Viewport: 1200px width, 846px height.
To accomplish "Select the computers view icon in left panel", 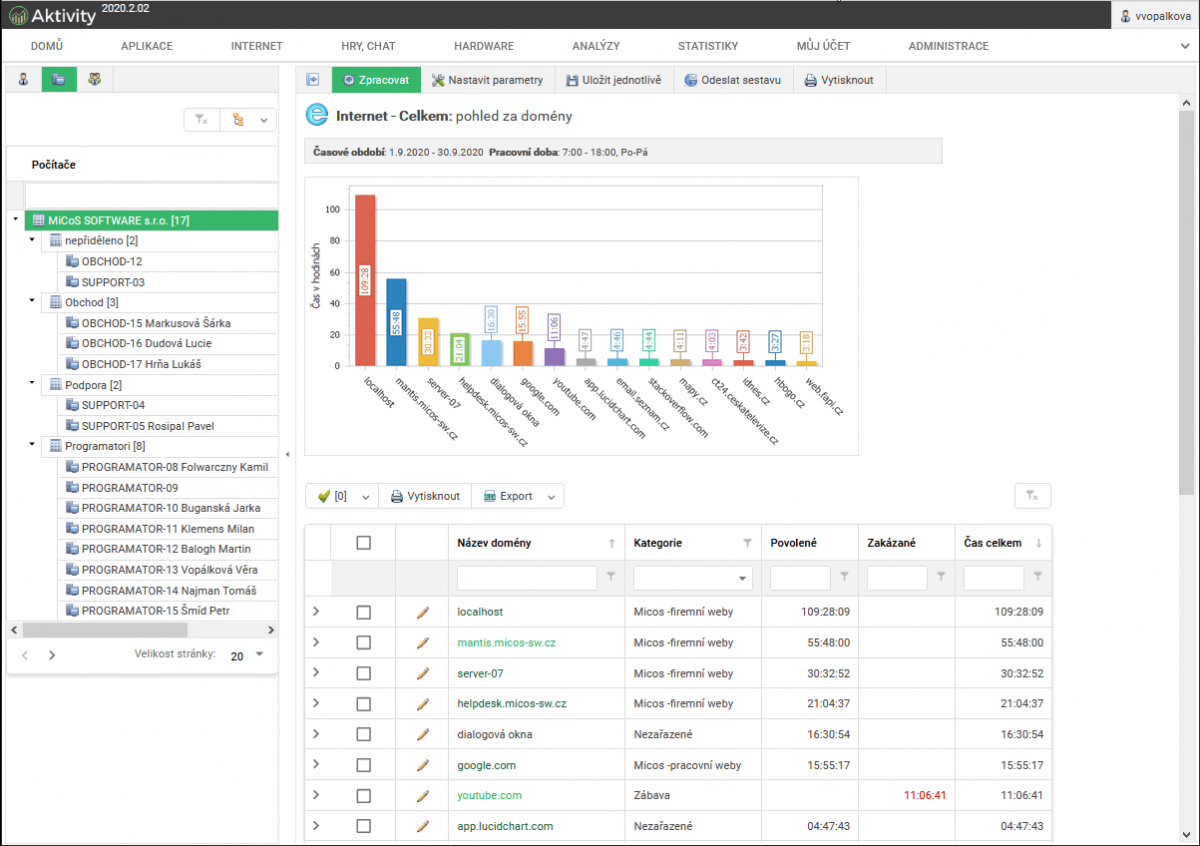I will click(59, 80).
